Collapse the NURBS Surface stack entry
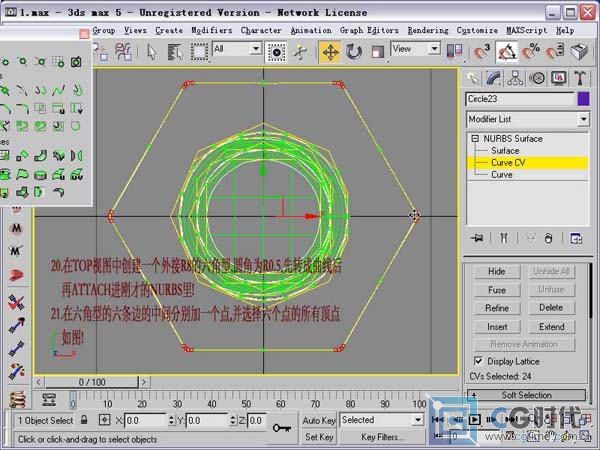600x450 pixels. pos(475,138)
